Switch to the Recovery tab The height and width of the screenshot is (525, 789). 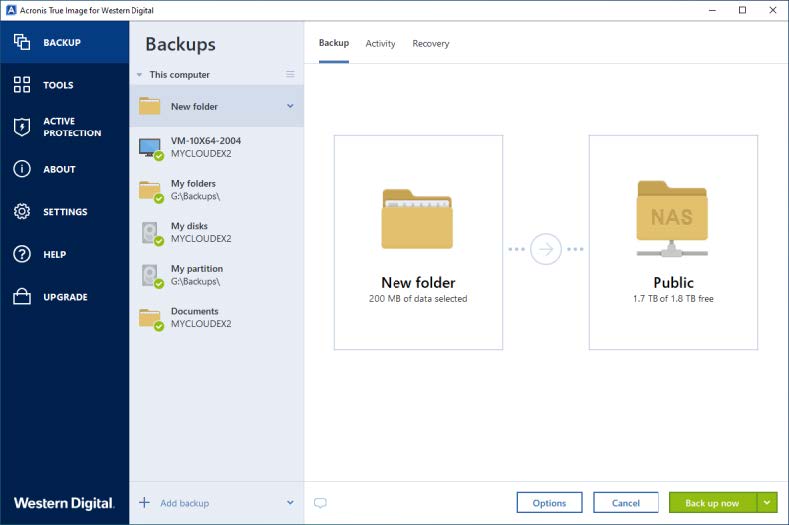point(431,44)
